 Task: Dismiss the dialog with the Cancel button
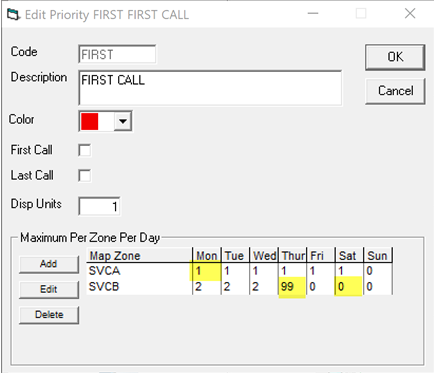(x=395, y=91)
